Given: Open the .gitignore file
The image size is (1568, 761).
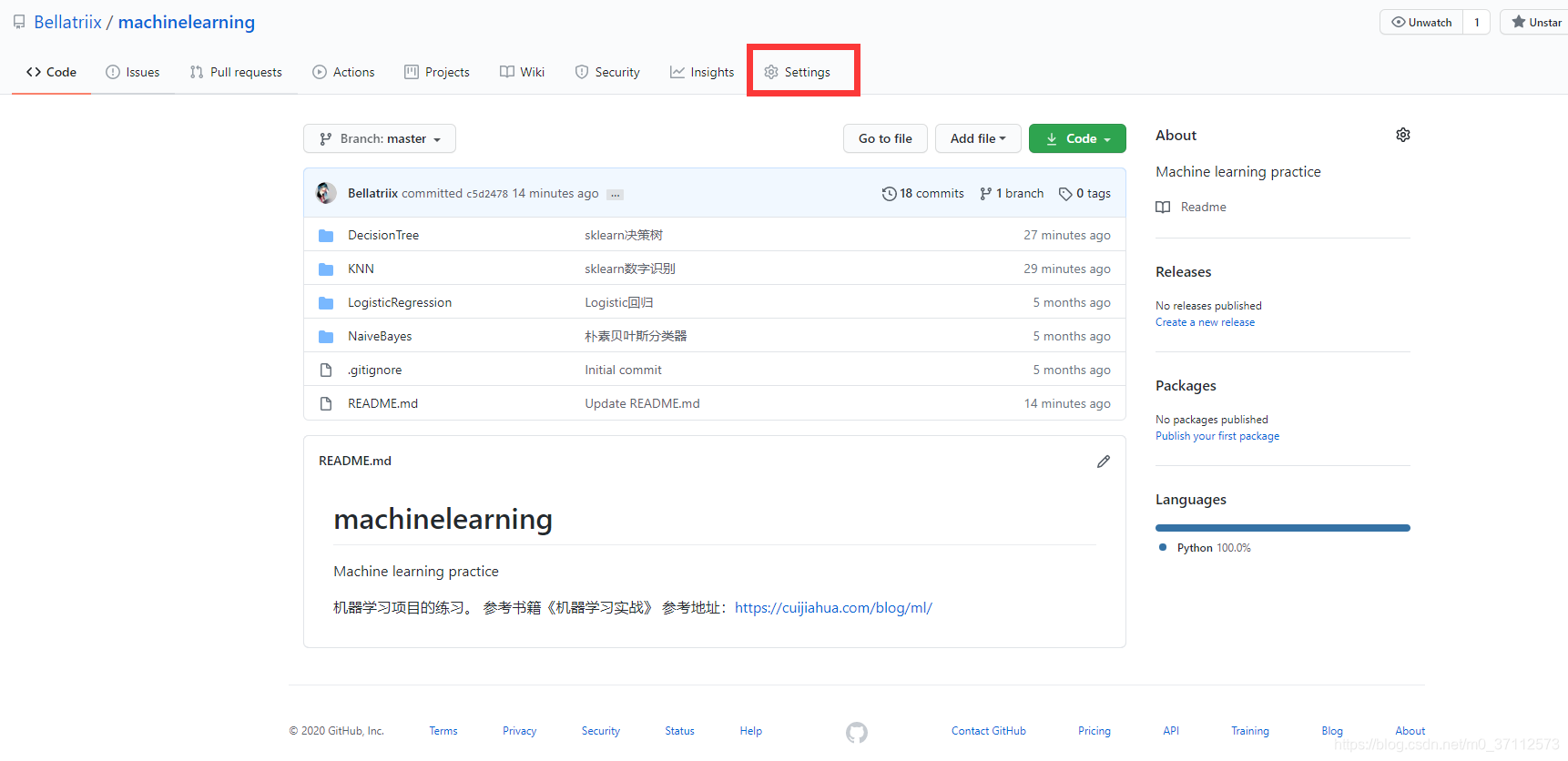Looking at the screenshot, I should (x=374, y=370).
